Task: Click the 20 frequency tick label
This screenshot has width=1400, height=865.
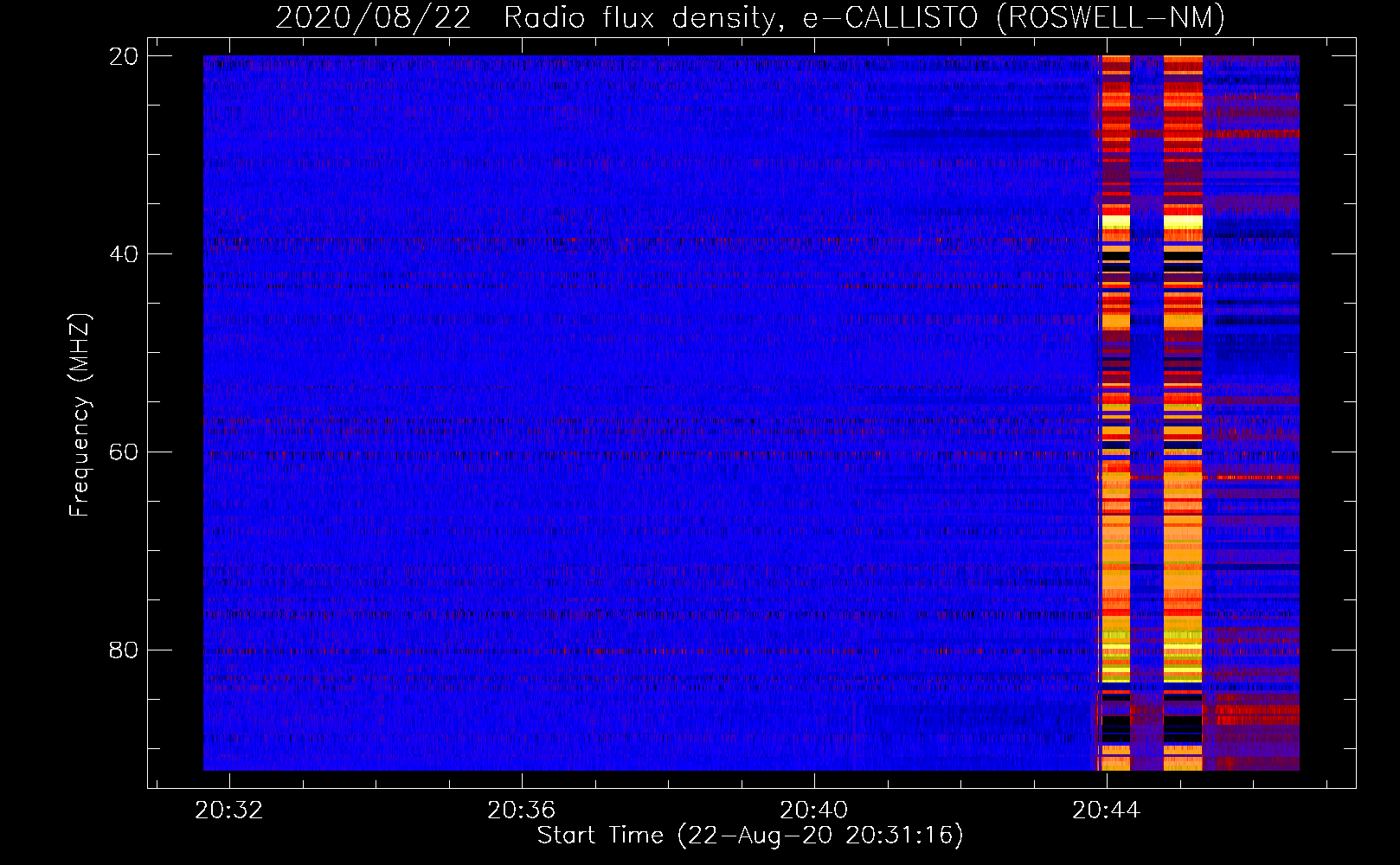Action: pos(123,56)
